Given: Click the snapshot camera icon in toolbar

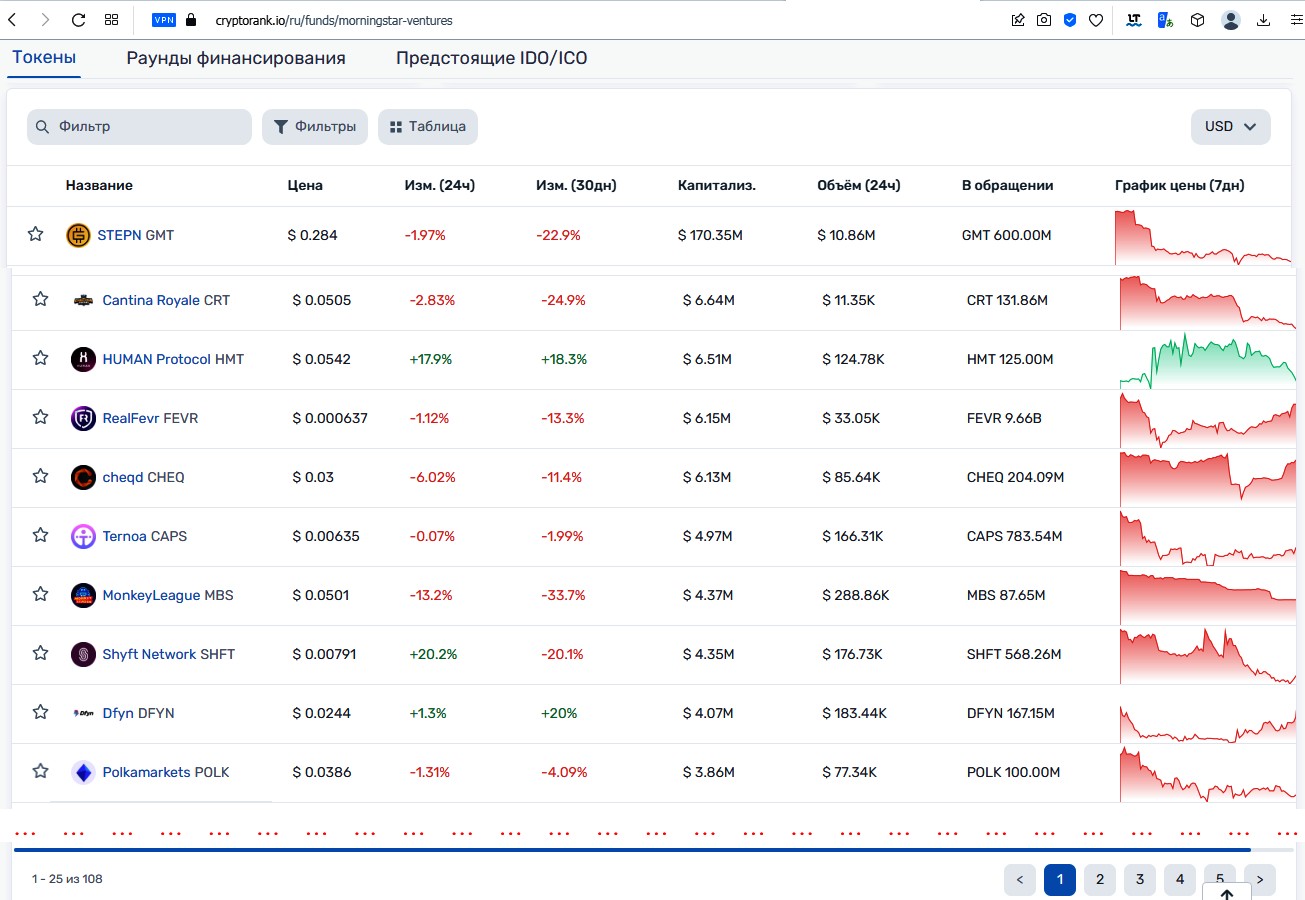Looking at the screenshot, I should [x=1044, y=19].
